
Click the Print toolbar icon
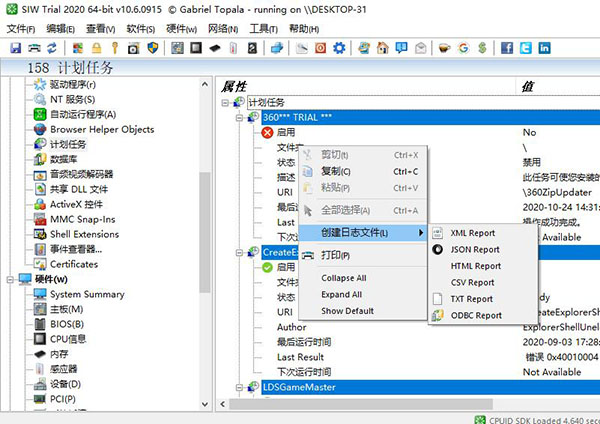(34, 48)
